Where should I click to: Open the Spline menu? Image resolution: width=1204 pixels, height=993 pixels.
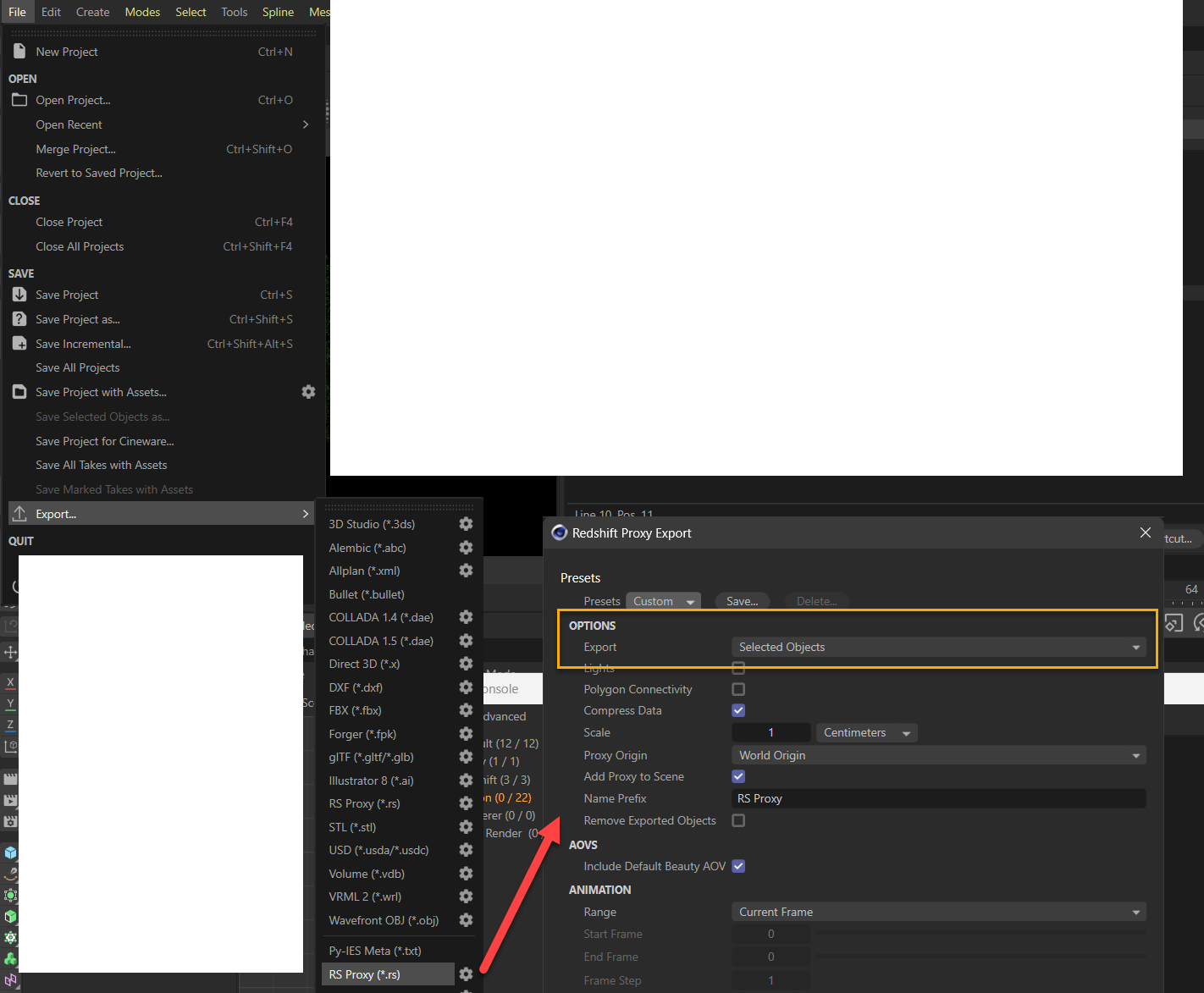coord(278,12)
